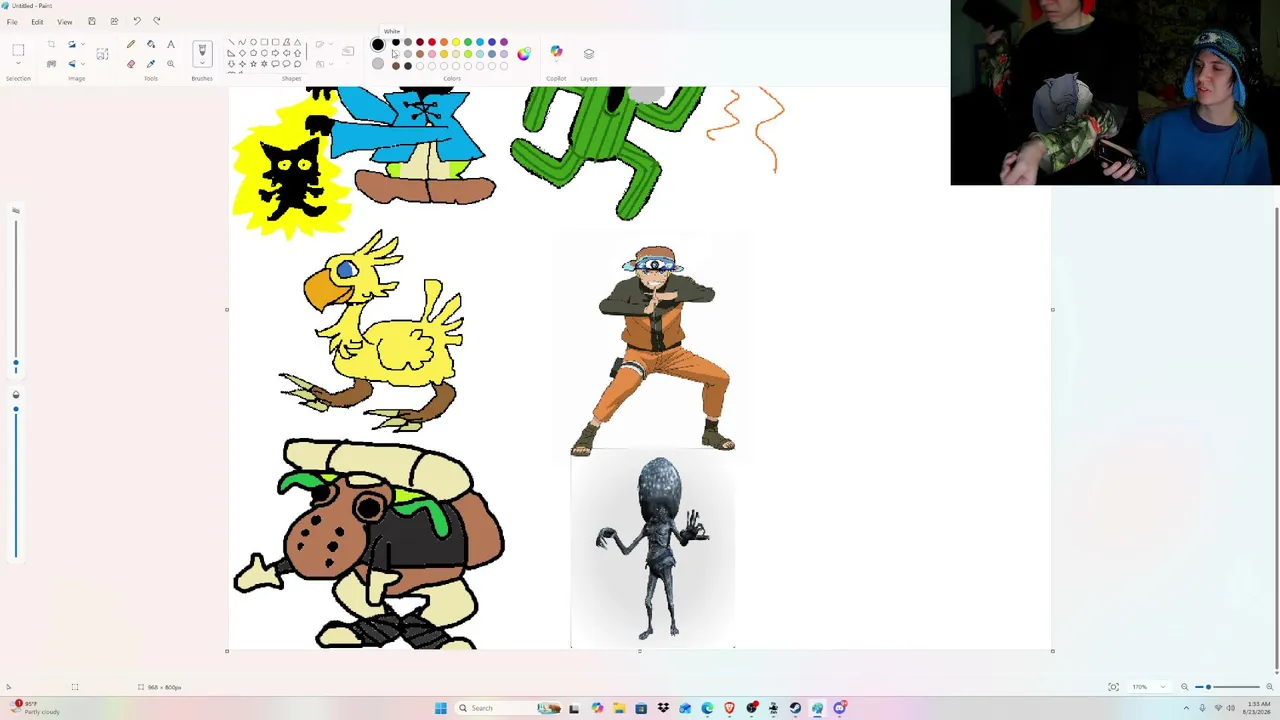This screenshot has width=1280, height=720.
Task: Expand the Rotate options arrow
Action: tap(83, 44)
